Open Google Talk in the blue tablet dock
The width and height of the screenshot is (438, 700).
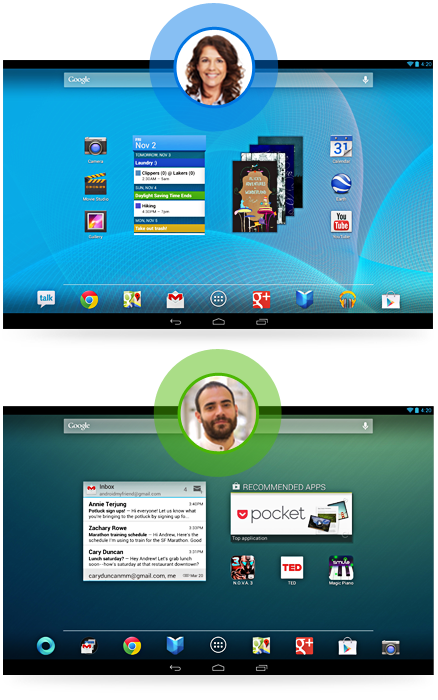coord(46,299)
